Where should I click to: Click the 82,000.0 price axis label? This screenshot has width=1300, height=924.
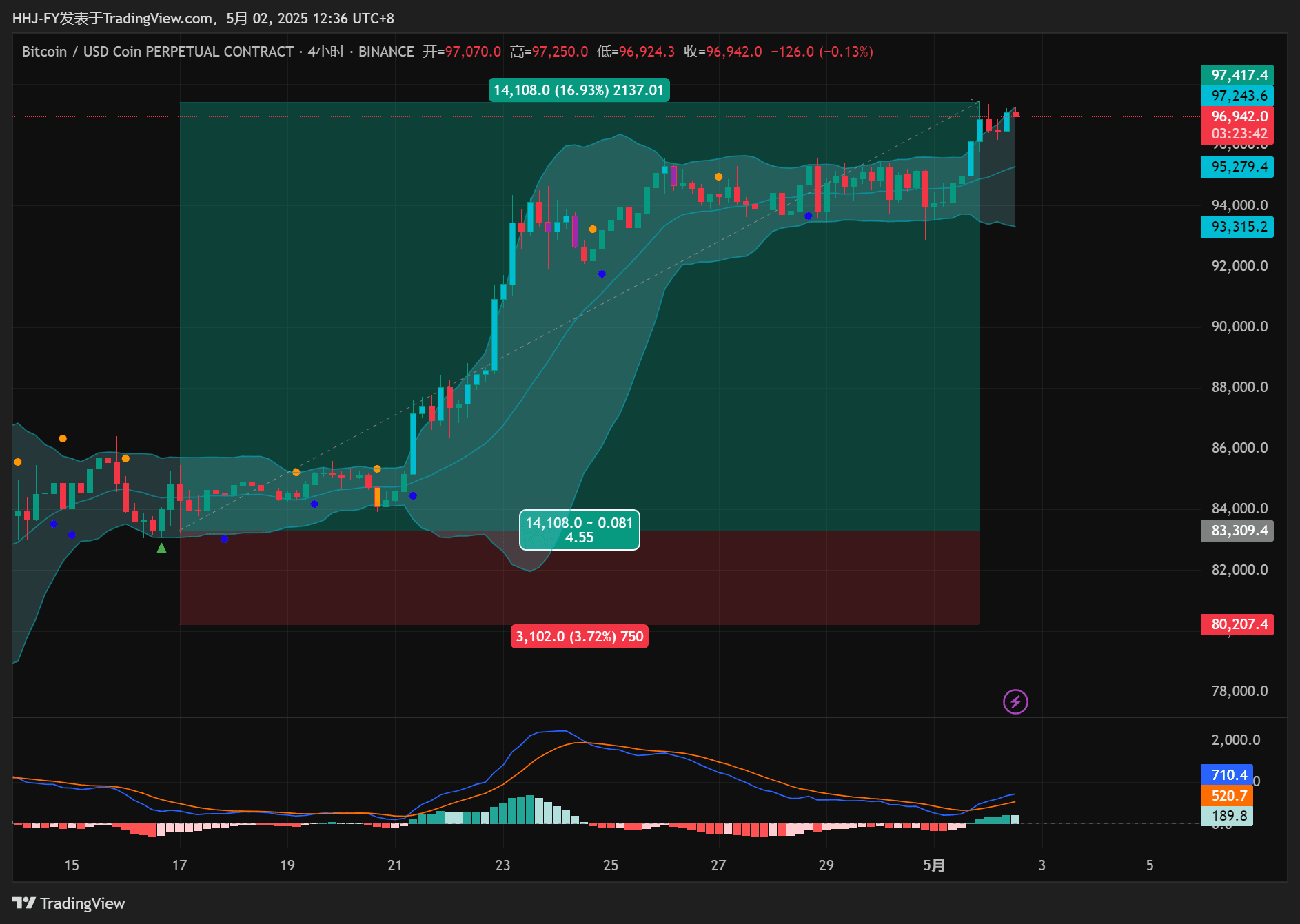coord(1239,570)
